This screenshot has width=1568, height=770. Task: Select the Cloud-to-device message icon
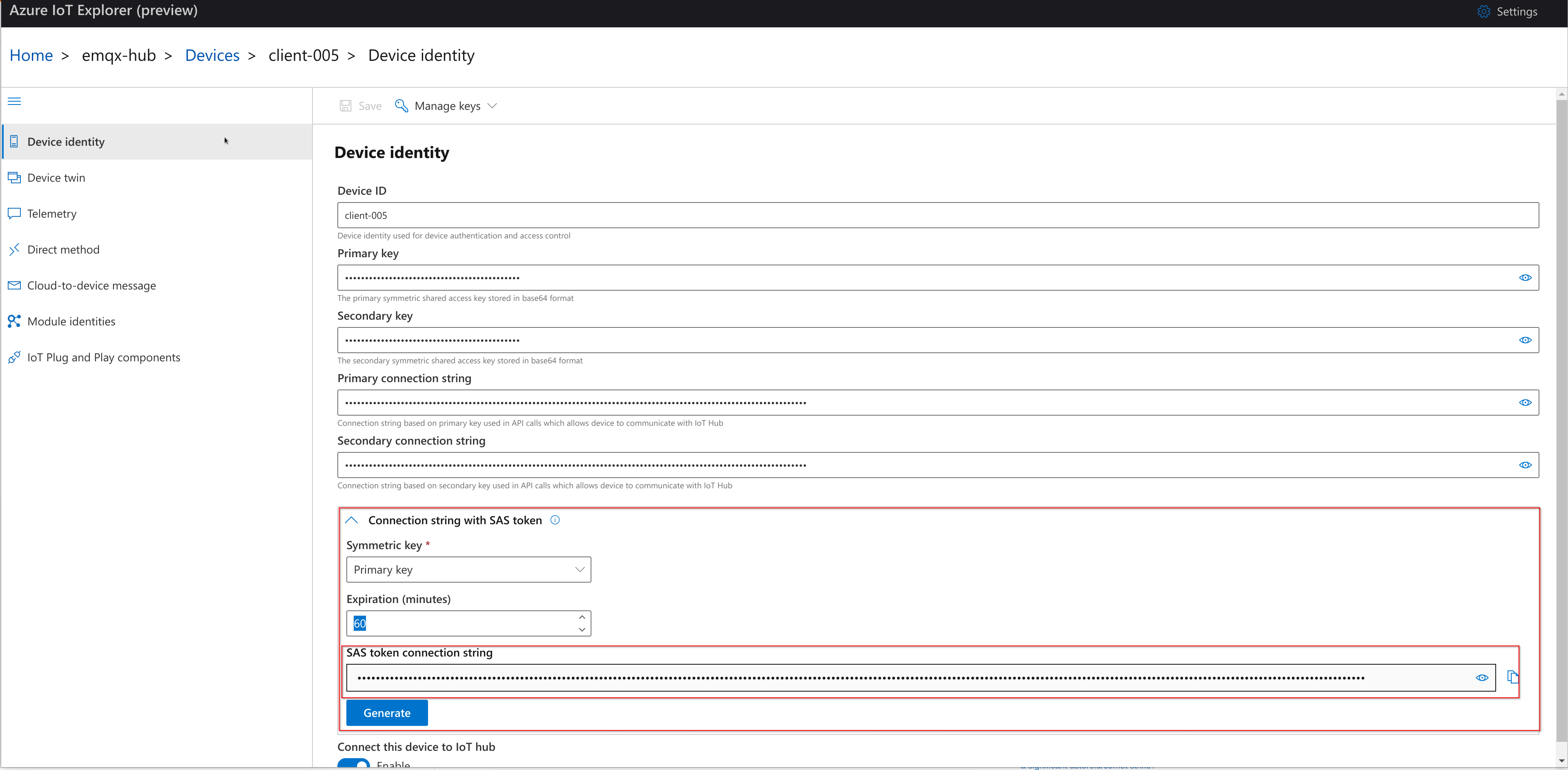tap(14, 285)
